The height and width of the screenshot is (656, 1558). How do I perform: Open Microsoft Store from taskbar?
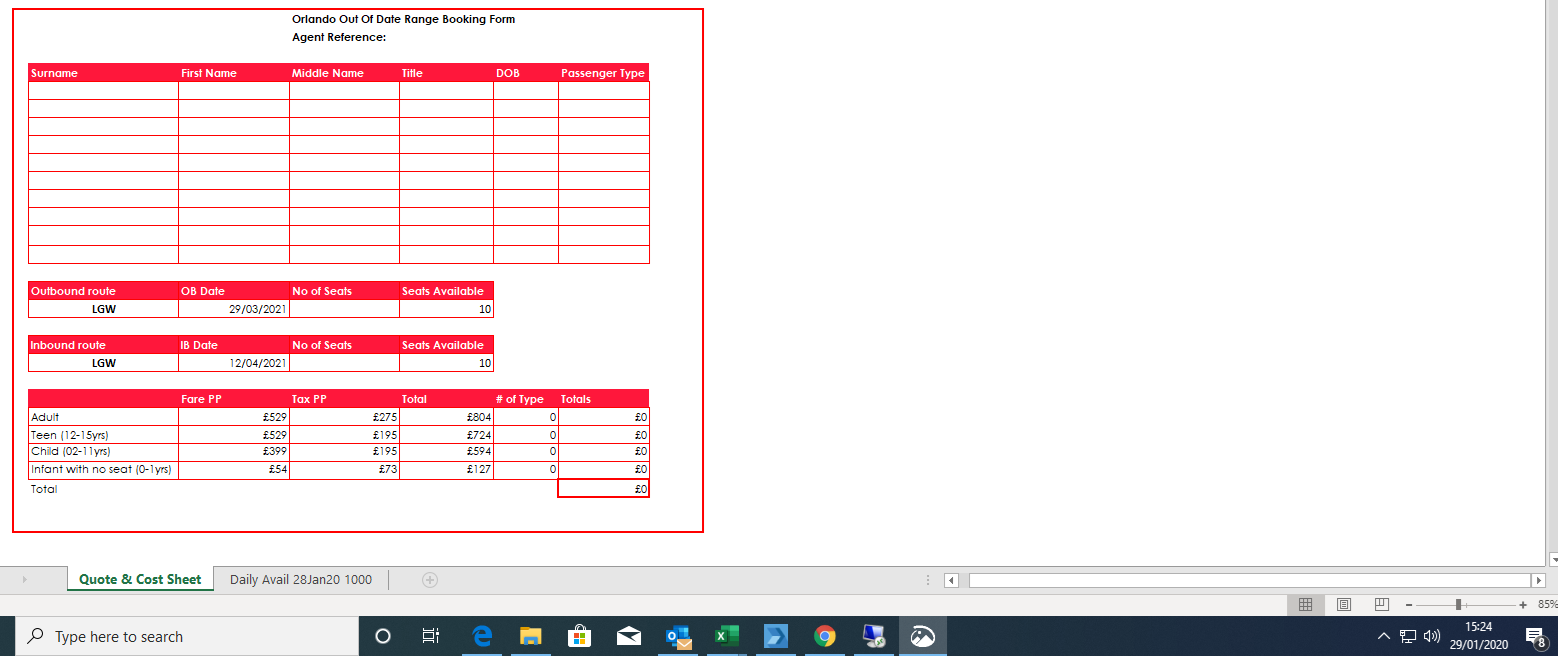[579, 636]
